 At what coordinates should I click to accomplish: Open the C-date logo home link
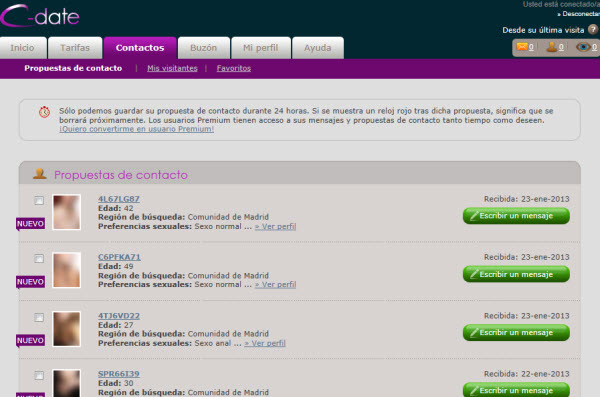coord(40,16)
